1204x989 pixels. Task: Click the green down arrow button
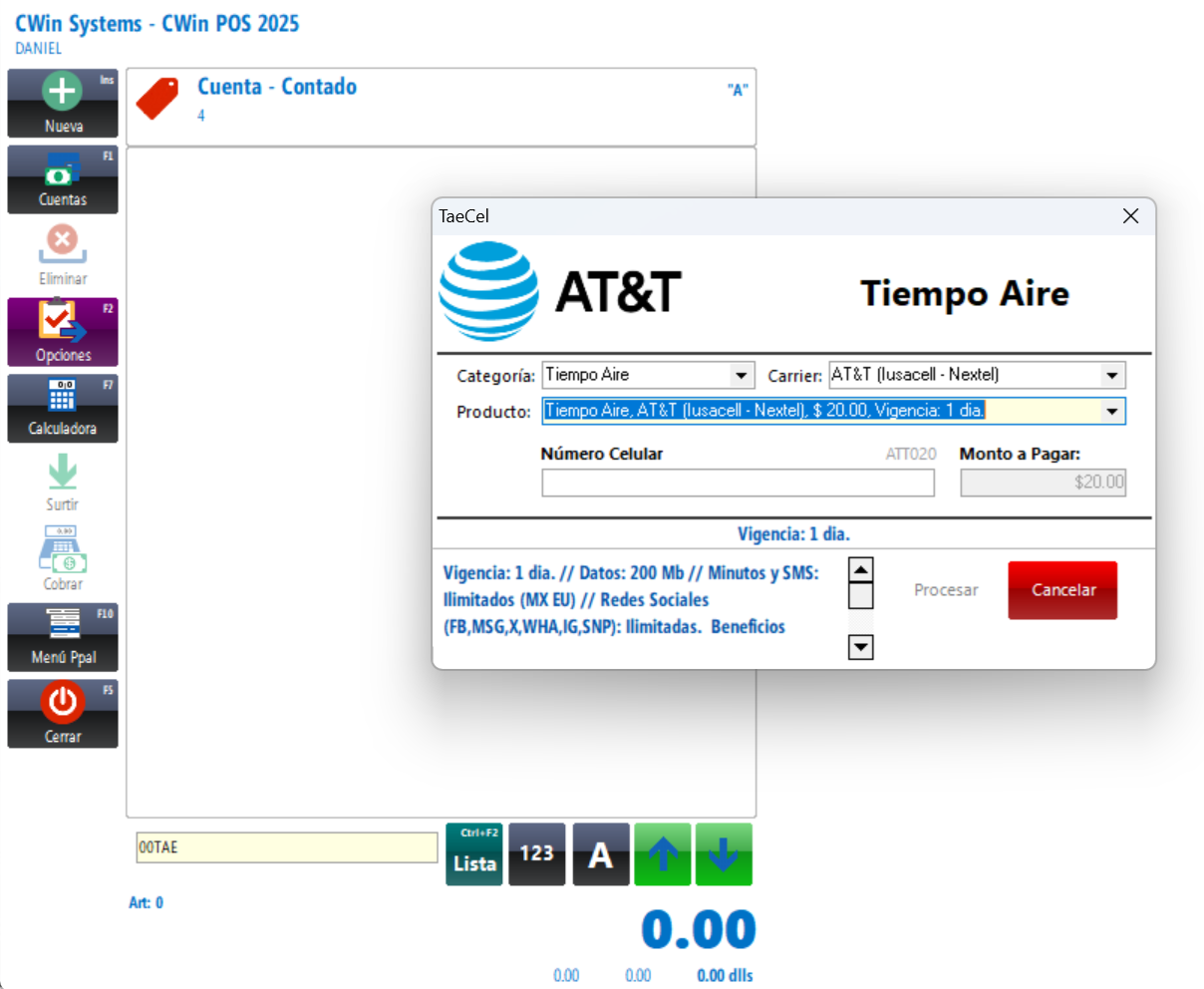click(x=724, y=854)
